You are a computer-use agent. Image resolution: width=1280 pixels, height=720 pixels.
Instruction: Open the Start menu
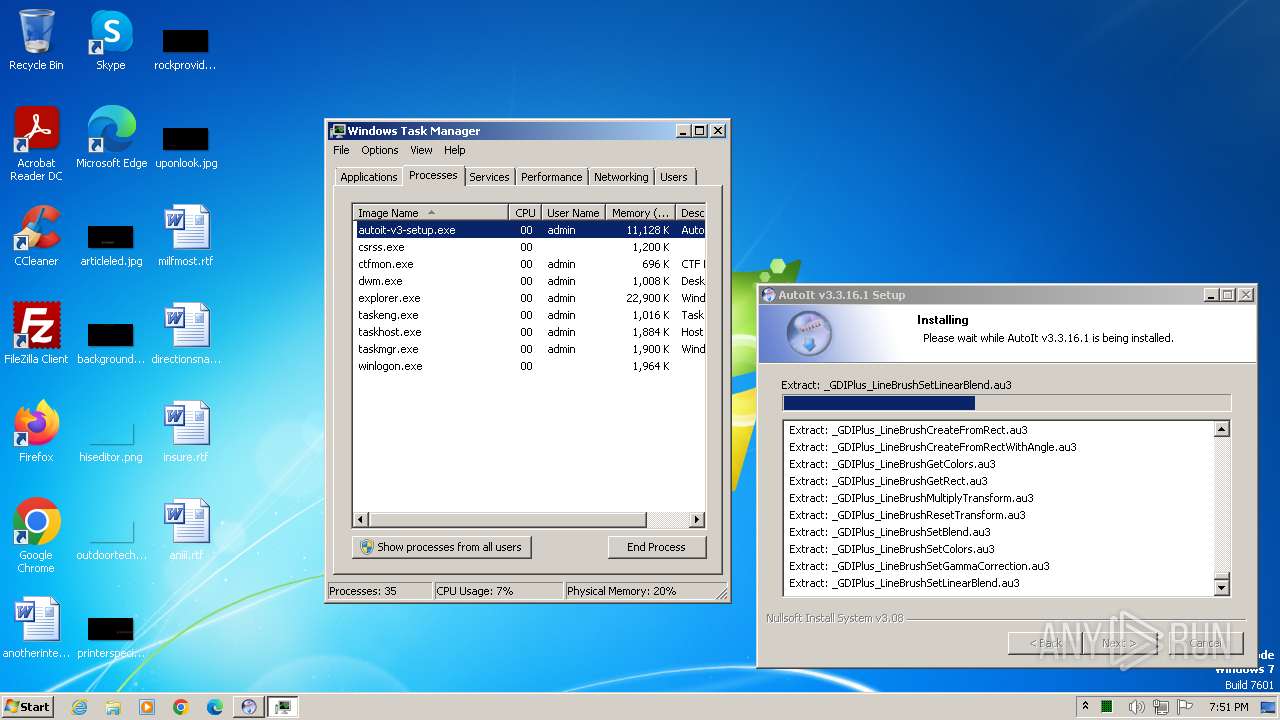click(28, 707)
